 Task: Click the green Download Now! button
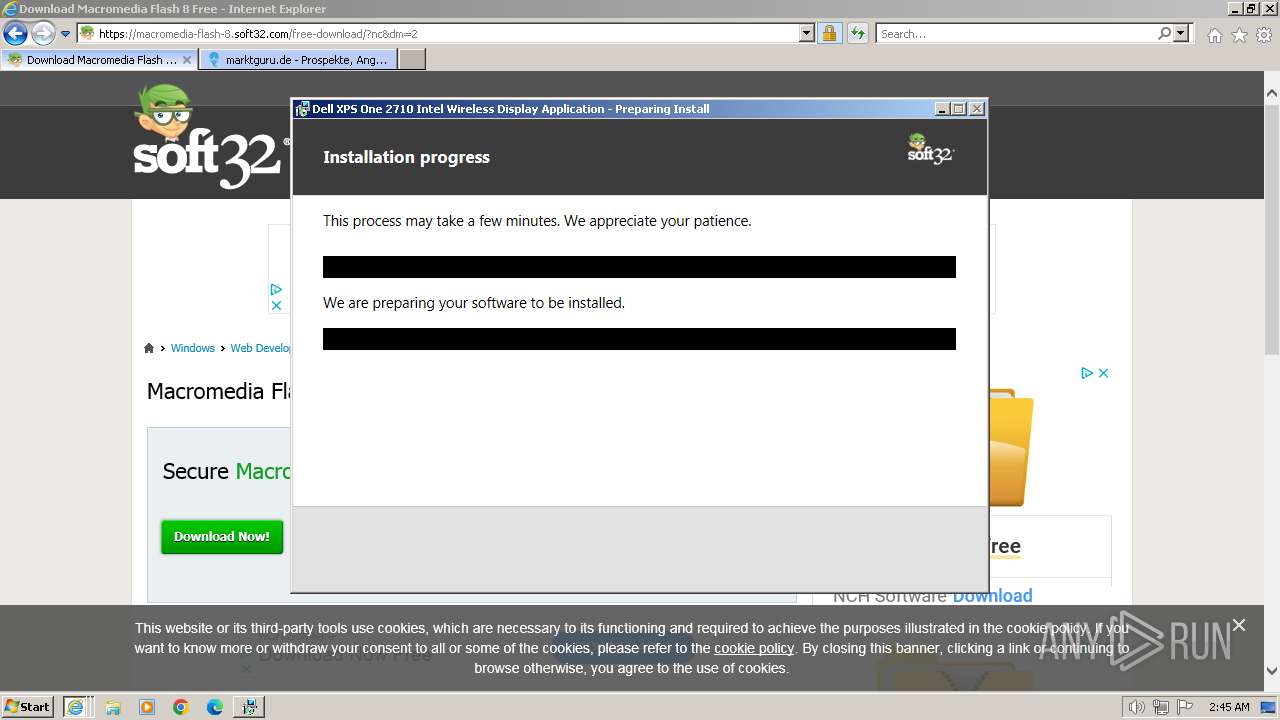click(222, 537)
